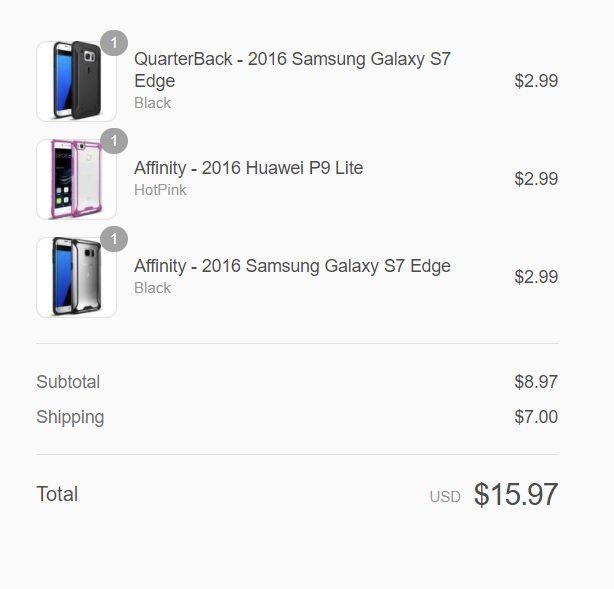
Task: Click the Black variant label under QuarterBack
Action: [152, 103]
